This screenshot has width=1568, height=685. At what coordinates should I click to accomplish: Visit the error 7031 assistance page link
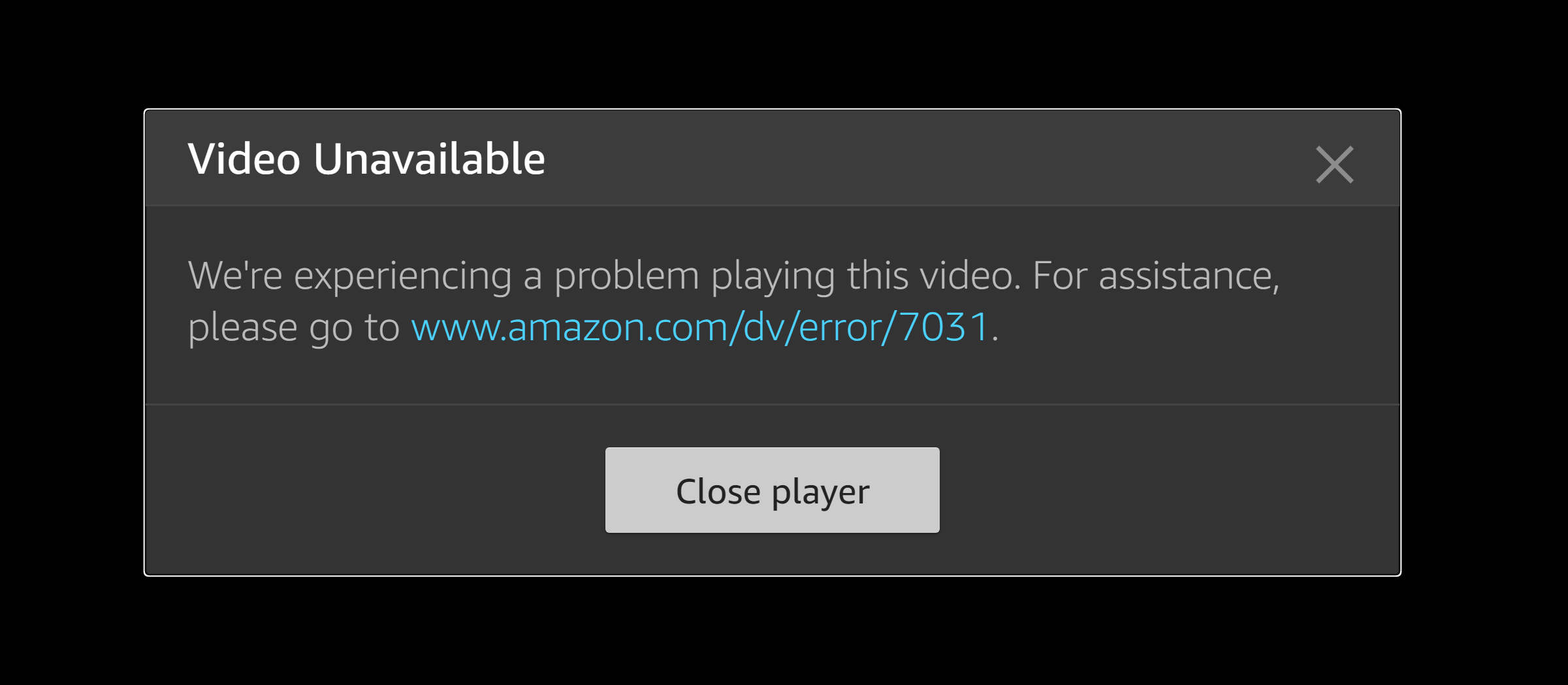pos(699,327)
